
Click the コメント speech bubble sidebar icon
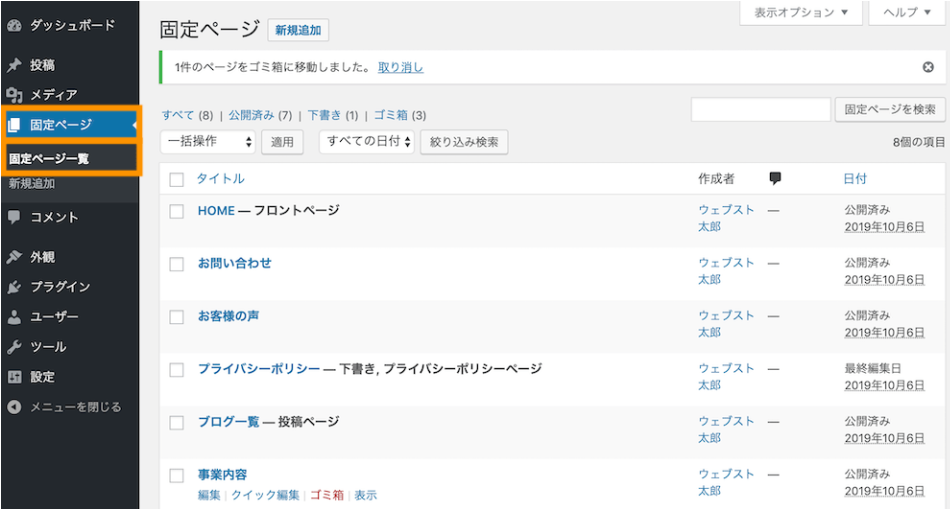pos(14,217)
